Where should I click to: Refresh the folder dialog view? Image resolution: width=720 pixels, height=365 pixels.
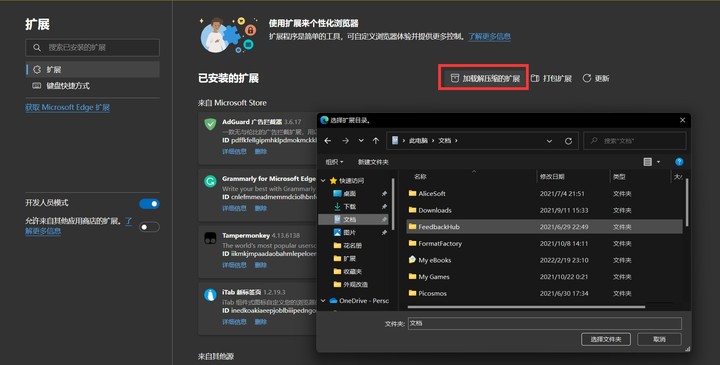point(568,141)
